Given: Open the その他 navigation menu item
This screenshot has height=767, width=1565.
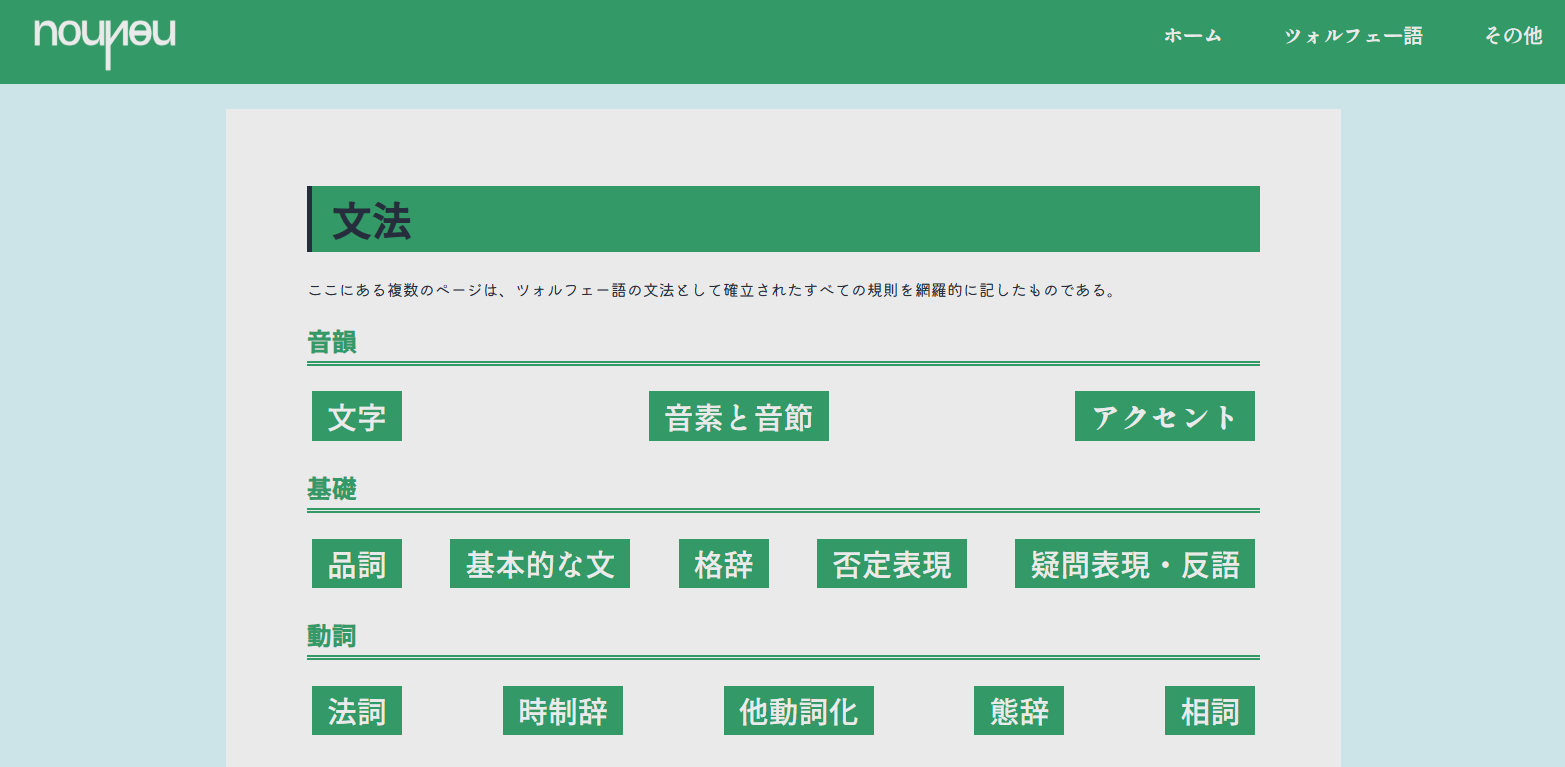Looking at the screenshot, I should (x=1513, y=36).
